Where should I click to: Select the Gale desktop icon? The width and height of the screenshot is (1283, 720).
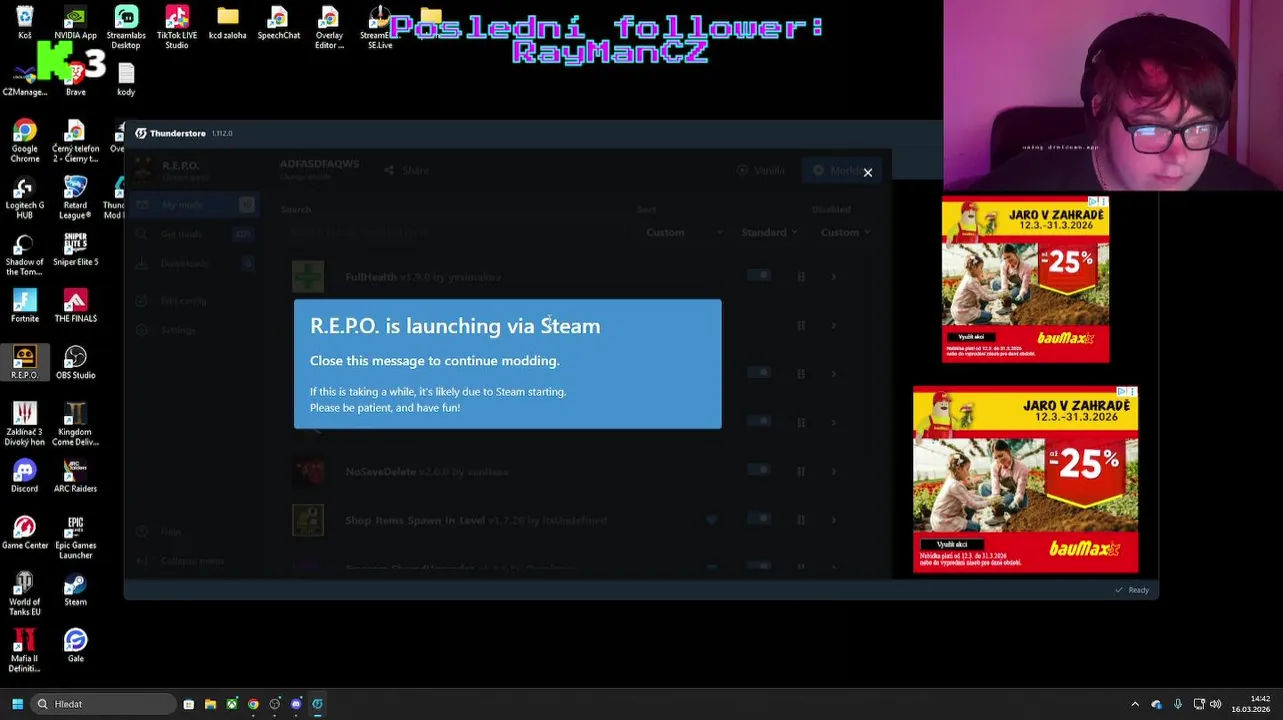(75, 646)
